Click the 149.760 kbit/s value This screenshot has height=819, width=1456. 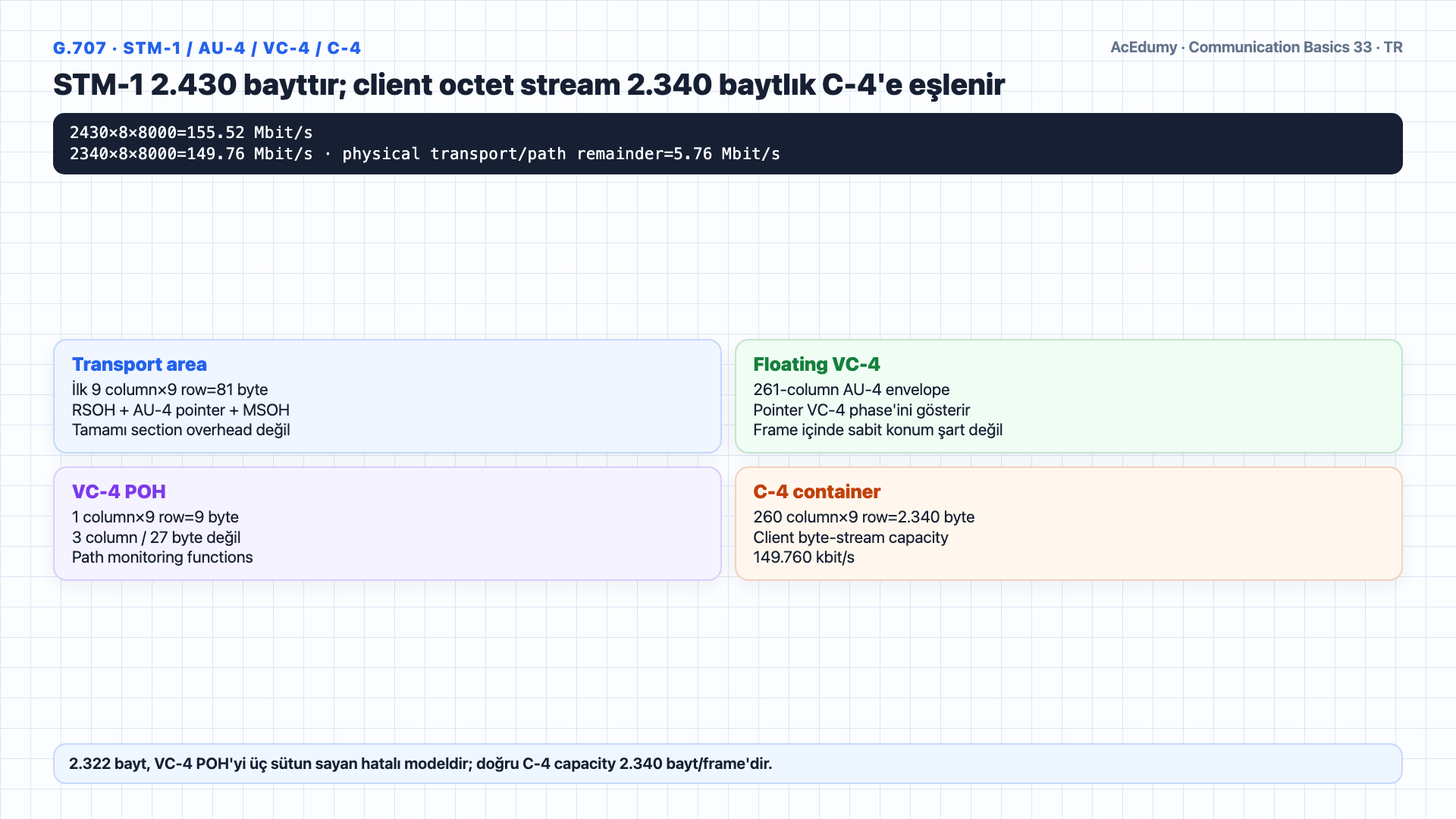804,557
